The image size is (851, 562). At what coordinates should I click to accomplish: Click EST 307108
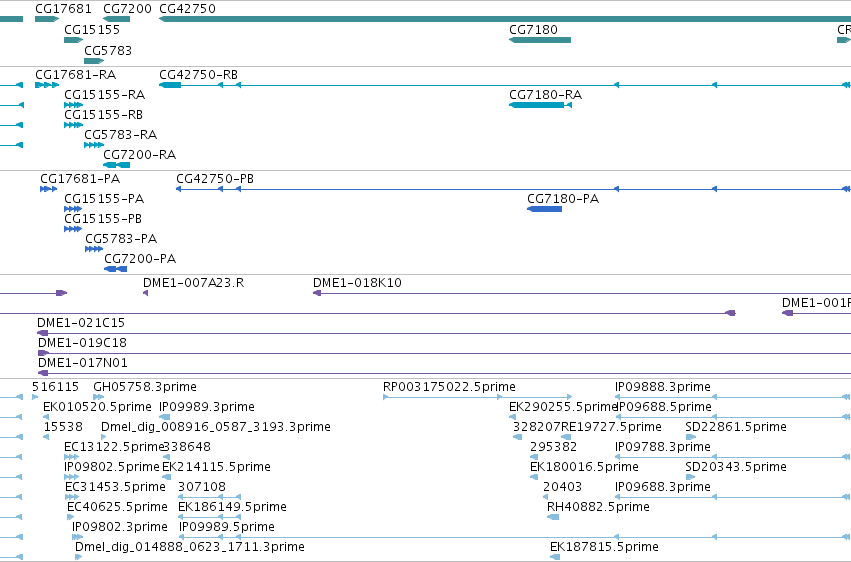[209, 497]
